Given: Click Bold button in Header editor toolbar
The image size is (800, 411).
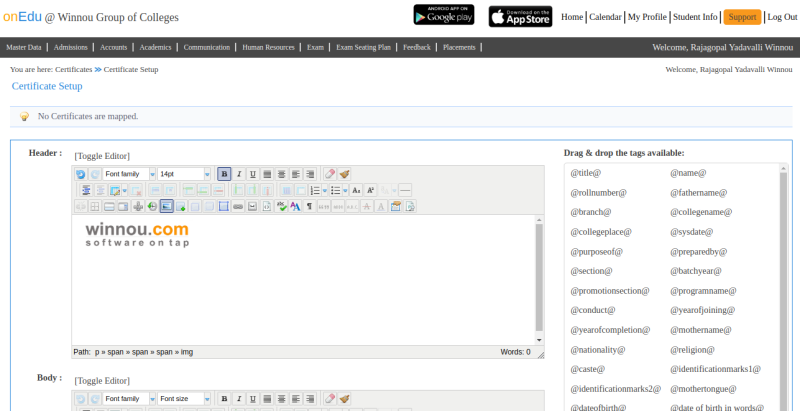Looking at the screenshot, I should [224, 174].
